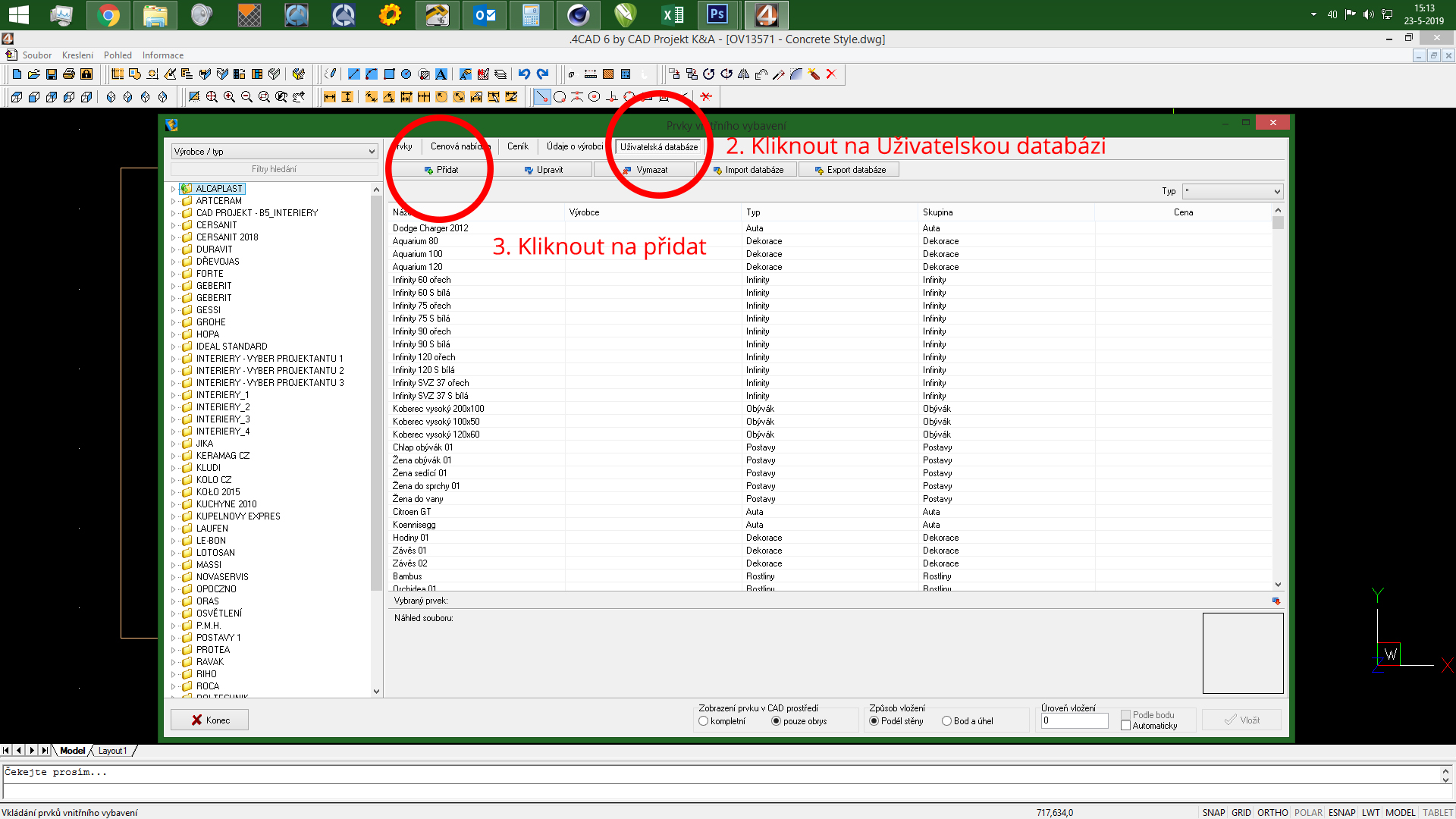This screenshot has height=819, width=1456.
Task: Enable the 'Automaticky' checkbox
Action: (1126, 726)
